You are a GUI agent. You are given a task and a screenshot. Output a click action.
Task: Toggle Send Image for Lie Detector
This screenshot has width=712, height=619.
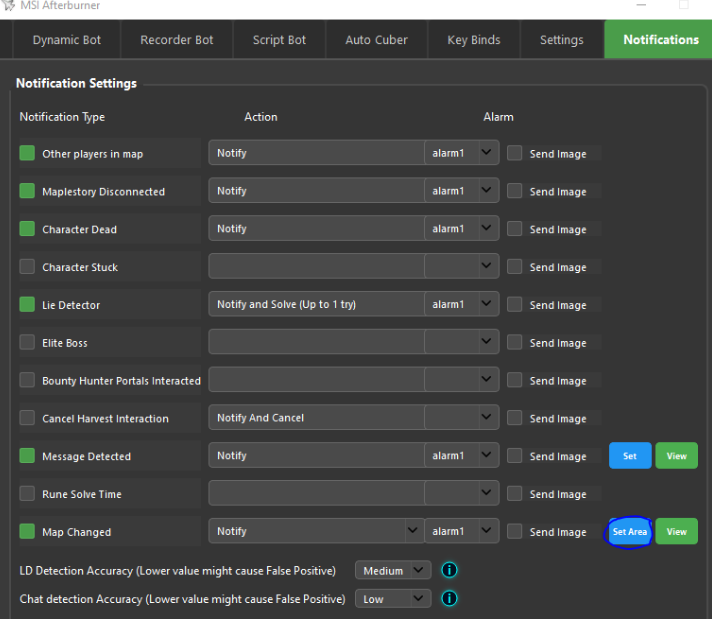[x=515, y=305]
